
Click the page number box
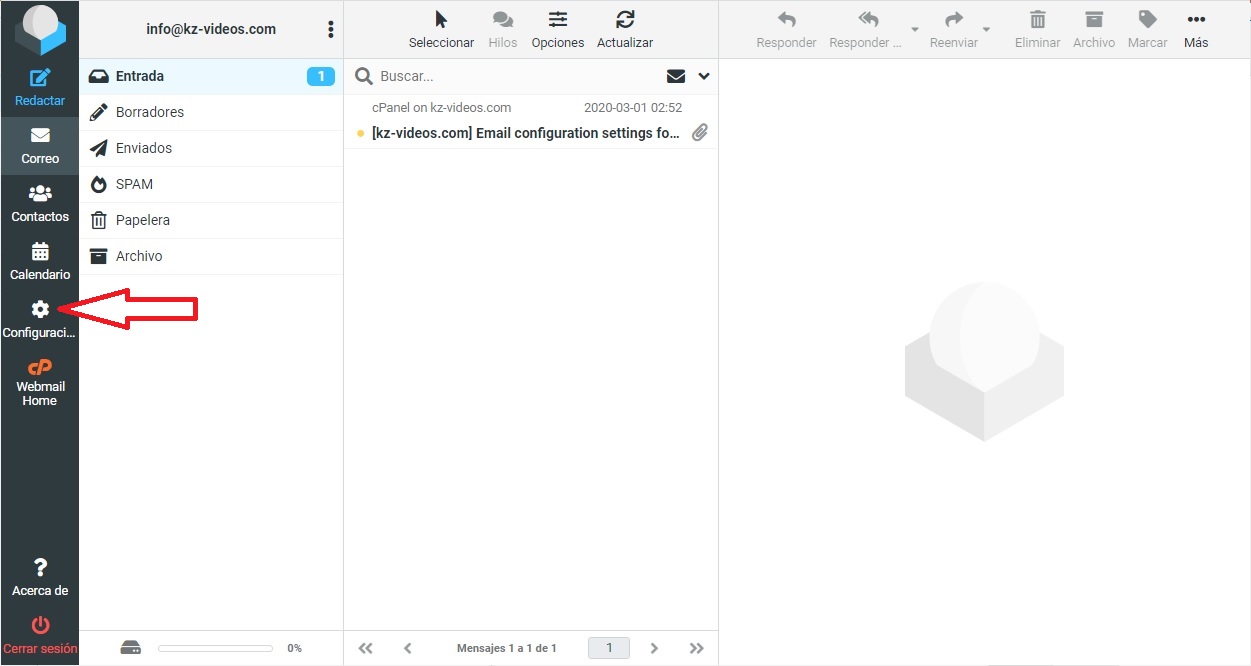[608, 648]
